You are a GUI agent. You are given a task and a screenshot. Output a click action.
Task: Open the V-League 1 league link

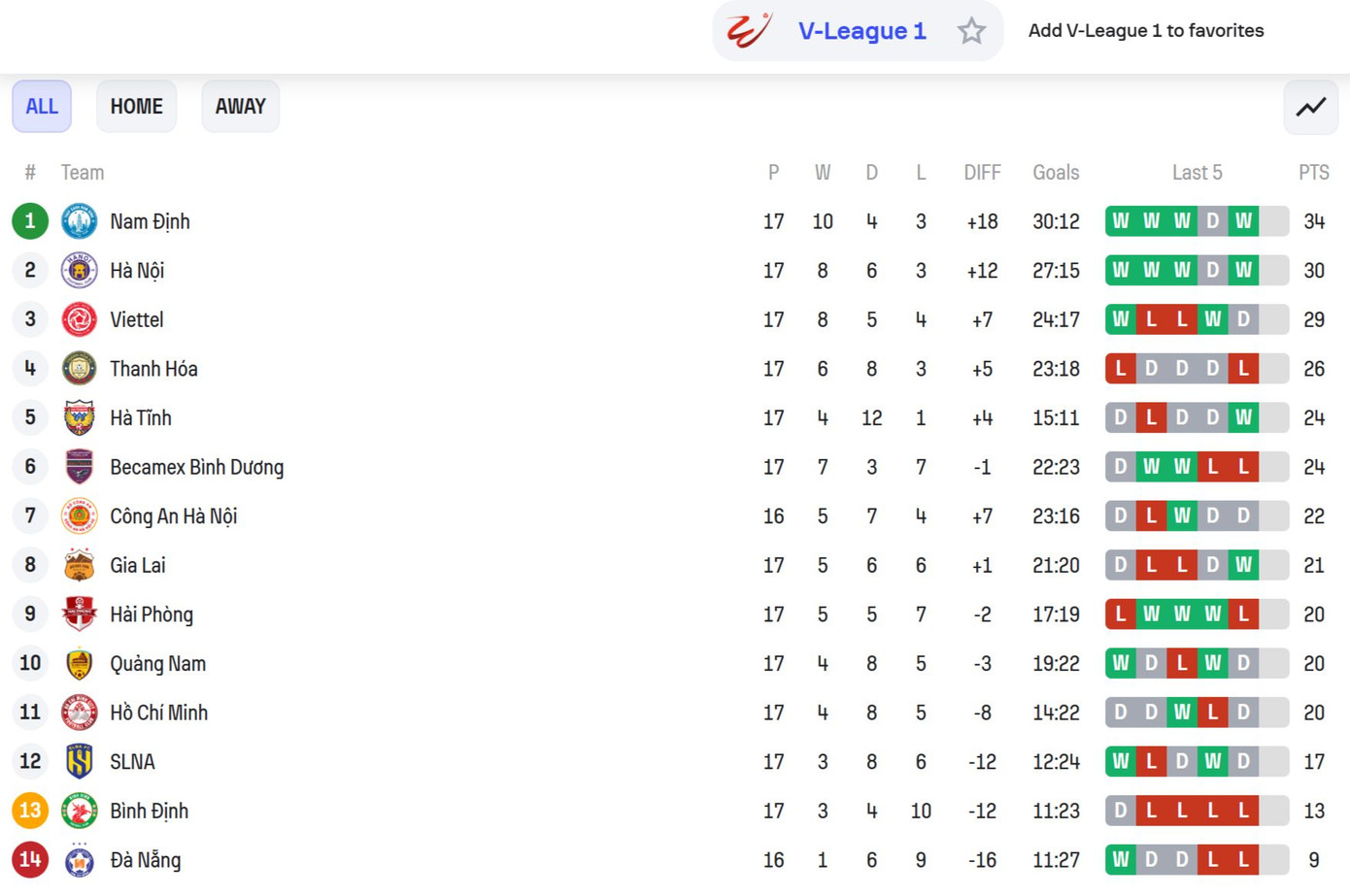coord(861,31)
